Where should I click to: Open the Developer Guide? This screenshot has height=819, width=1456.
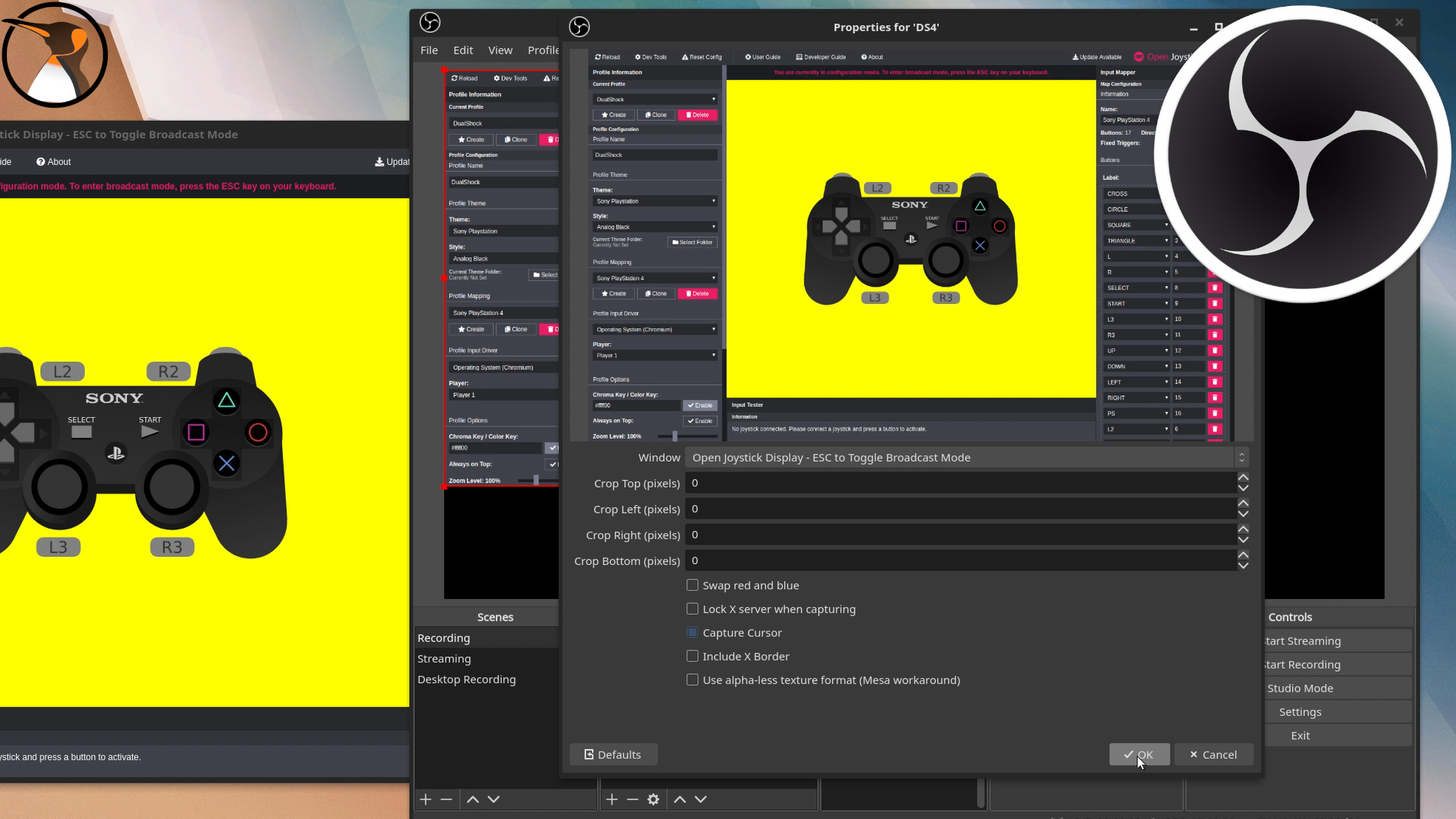click(x=820, y=57)
